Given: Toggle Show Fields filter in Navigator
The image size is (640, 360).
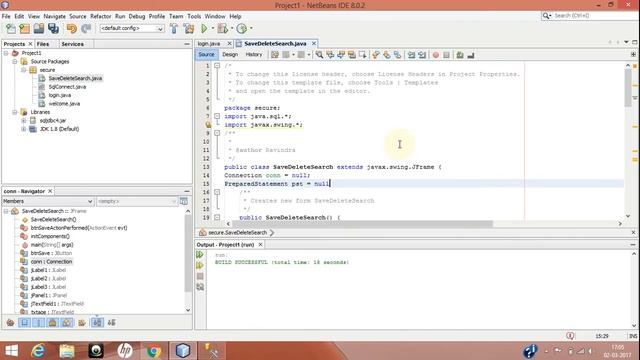Looking at the screenshot, I should pyautogui.click(x=24, y=323).
